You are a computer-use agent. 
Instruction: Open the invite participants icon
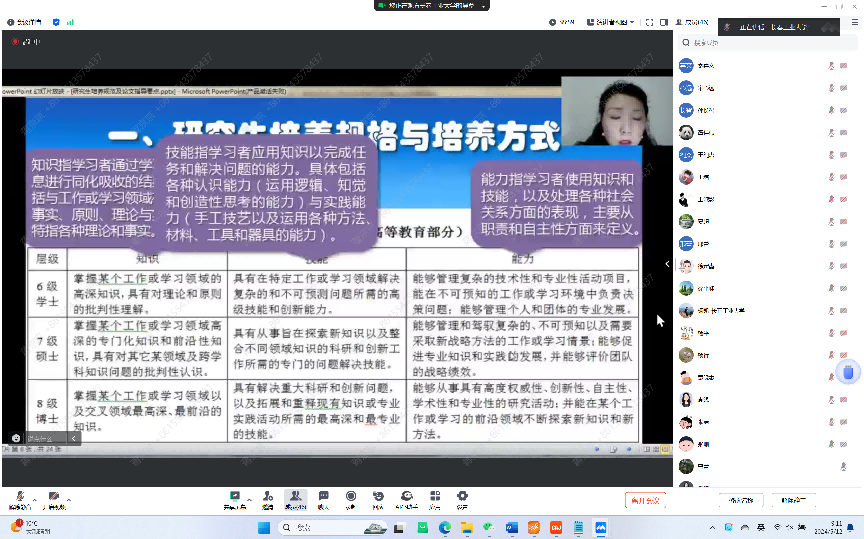point(267,499)
